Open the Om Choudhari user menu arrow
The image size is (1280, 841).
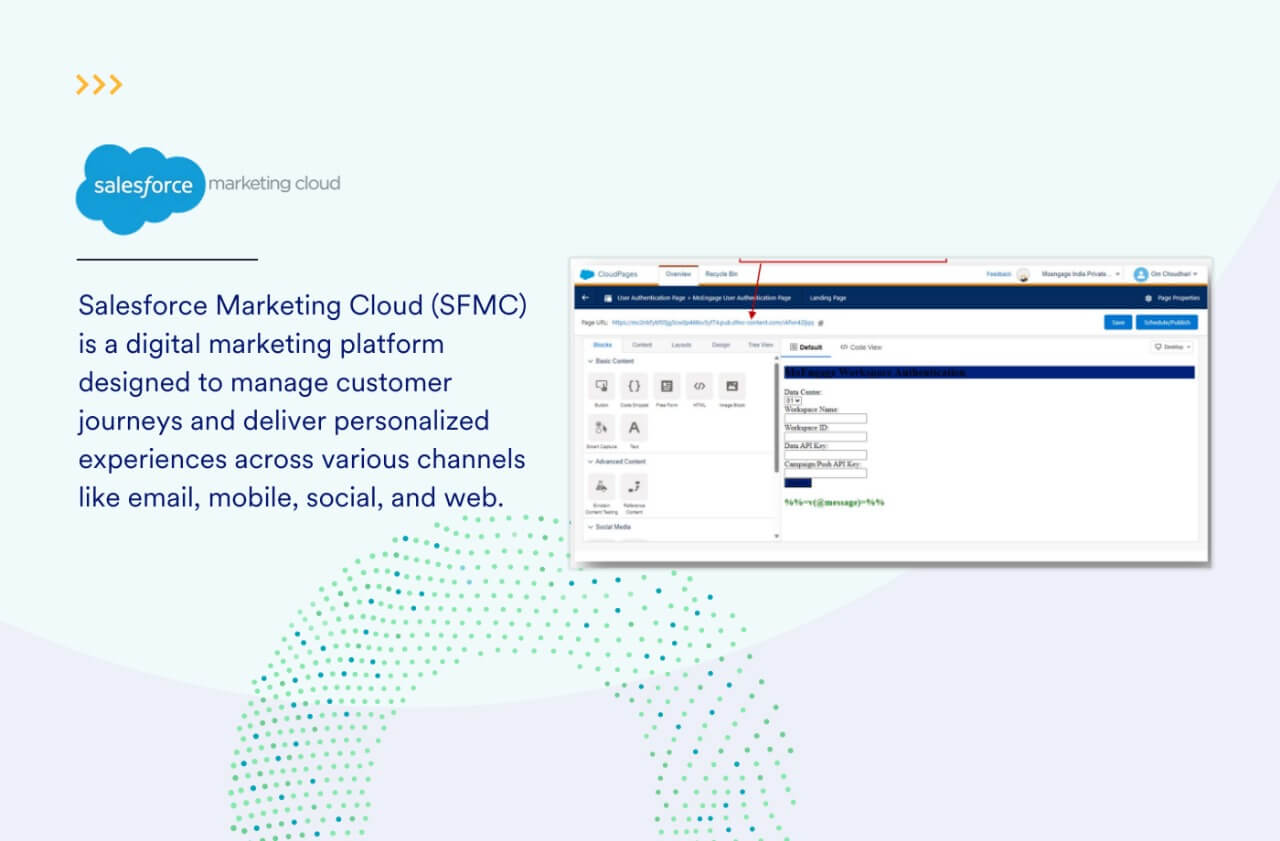[1195, 274]
